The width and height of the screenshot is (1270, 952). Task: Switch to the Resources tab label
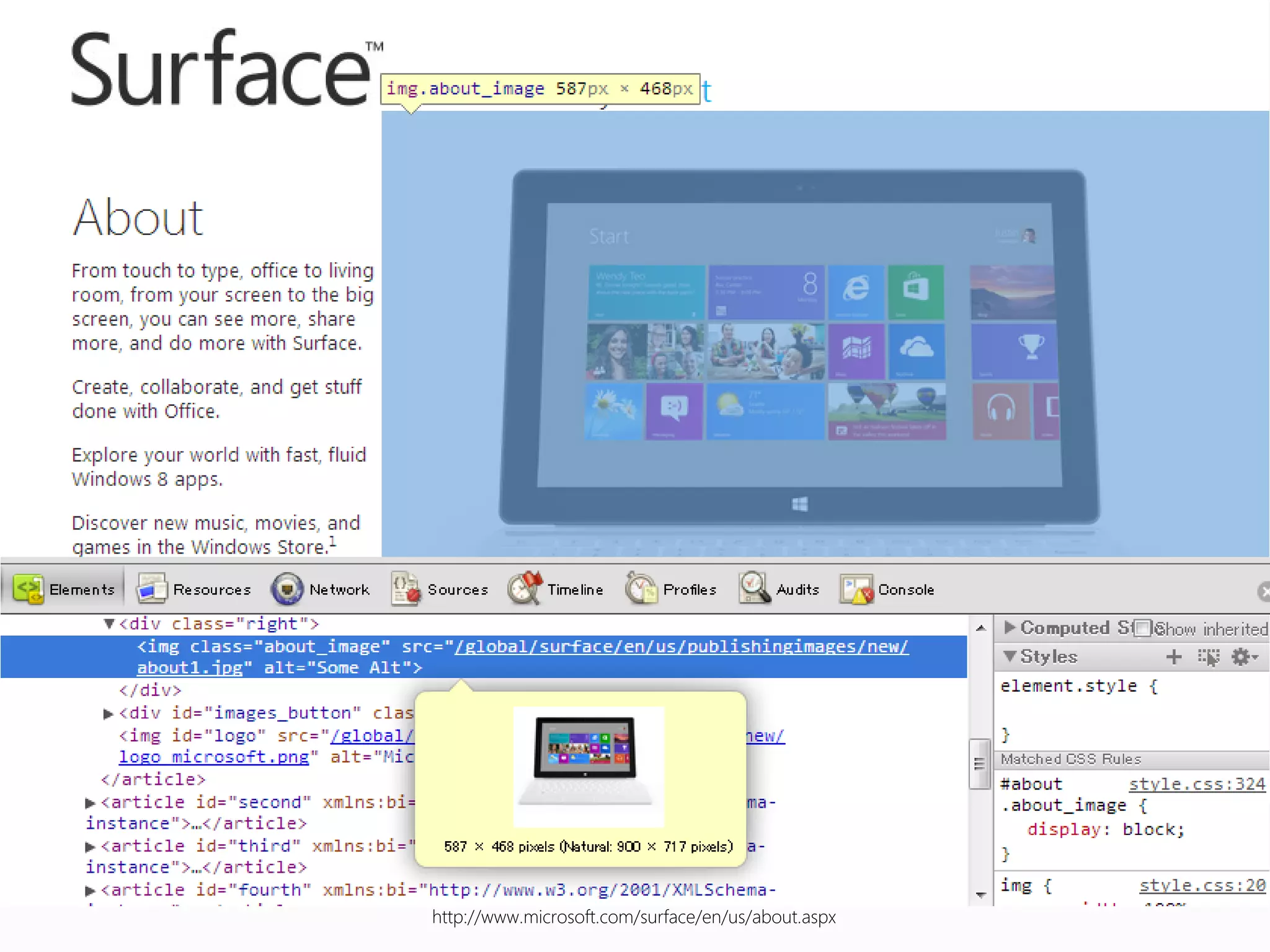(x=212, y=589)
